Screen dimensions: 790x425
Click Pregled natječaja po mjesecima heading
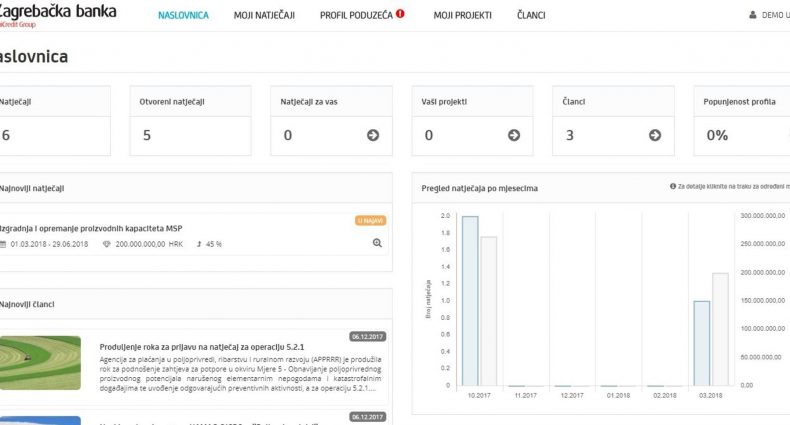[480, 188]
